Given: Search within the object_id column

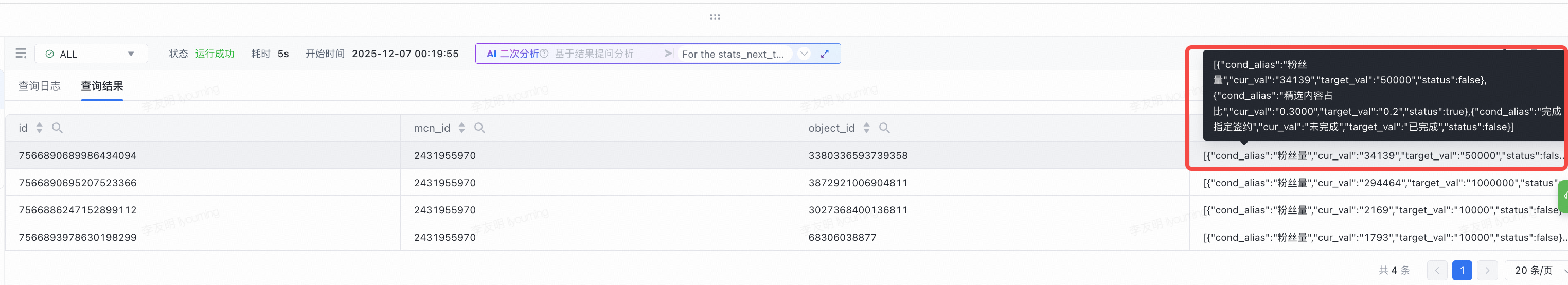Looking at the screenshot, I should tap(884, 128).
